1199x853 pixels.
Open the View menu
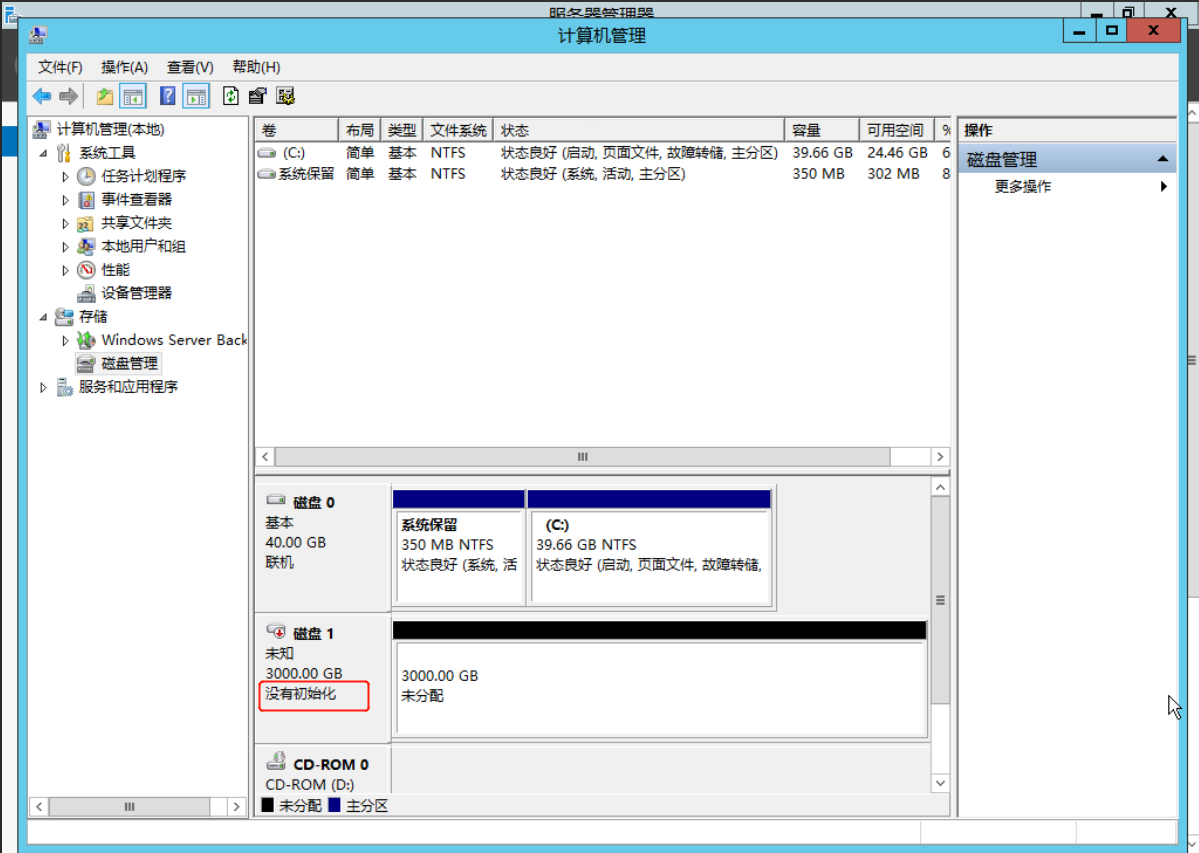pyautogui.click(x=190, y=67)
